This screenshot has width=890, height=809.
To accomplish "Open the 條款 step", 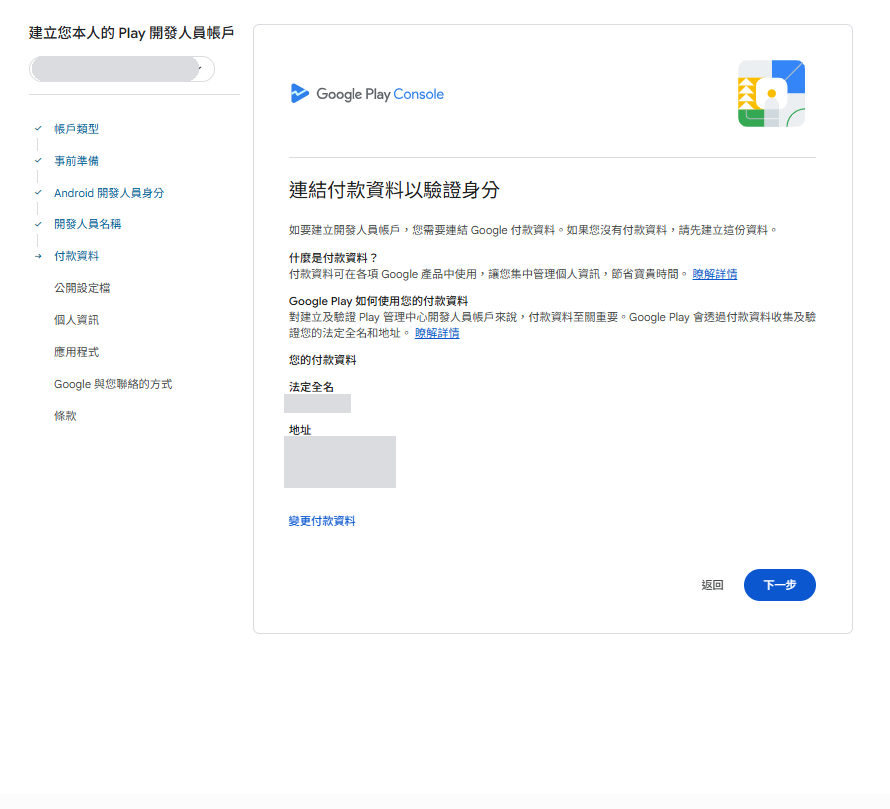I will (x=65, y=416).
